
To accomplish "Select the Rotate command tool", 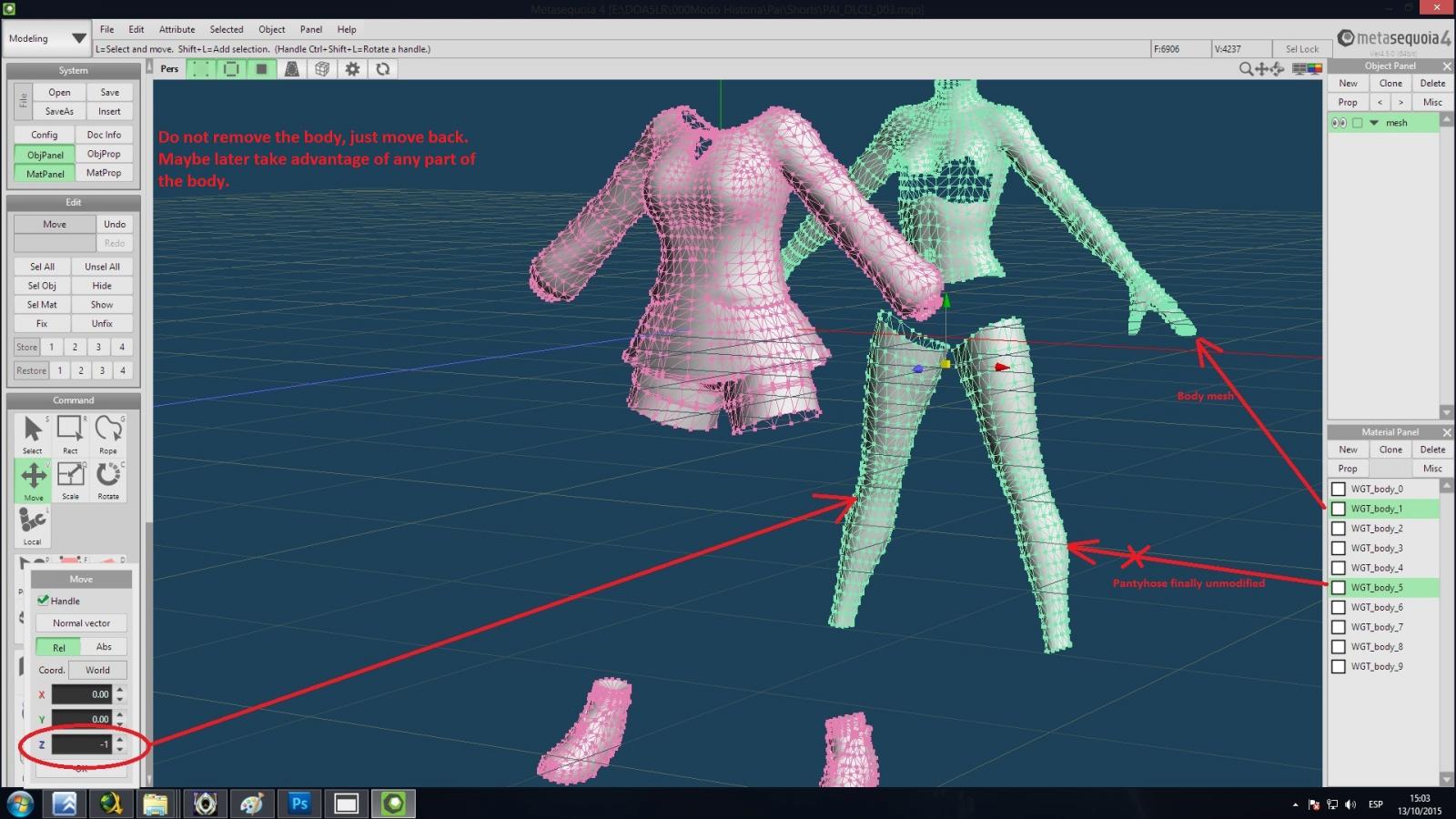I will [108, 480].
